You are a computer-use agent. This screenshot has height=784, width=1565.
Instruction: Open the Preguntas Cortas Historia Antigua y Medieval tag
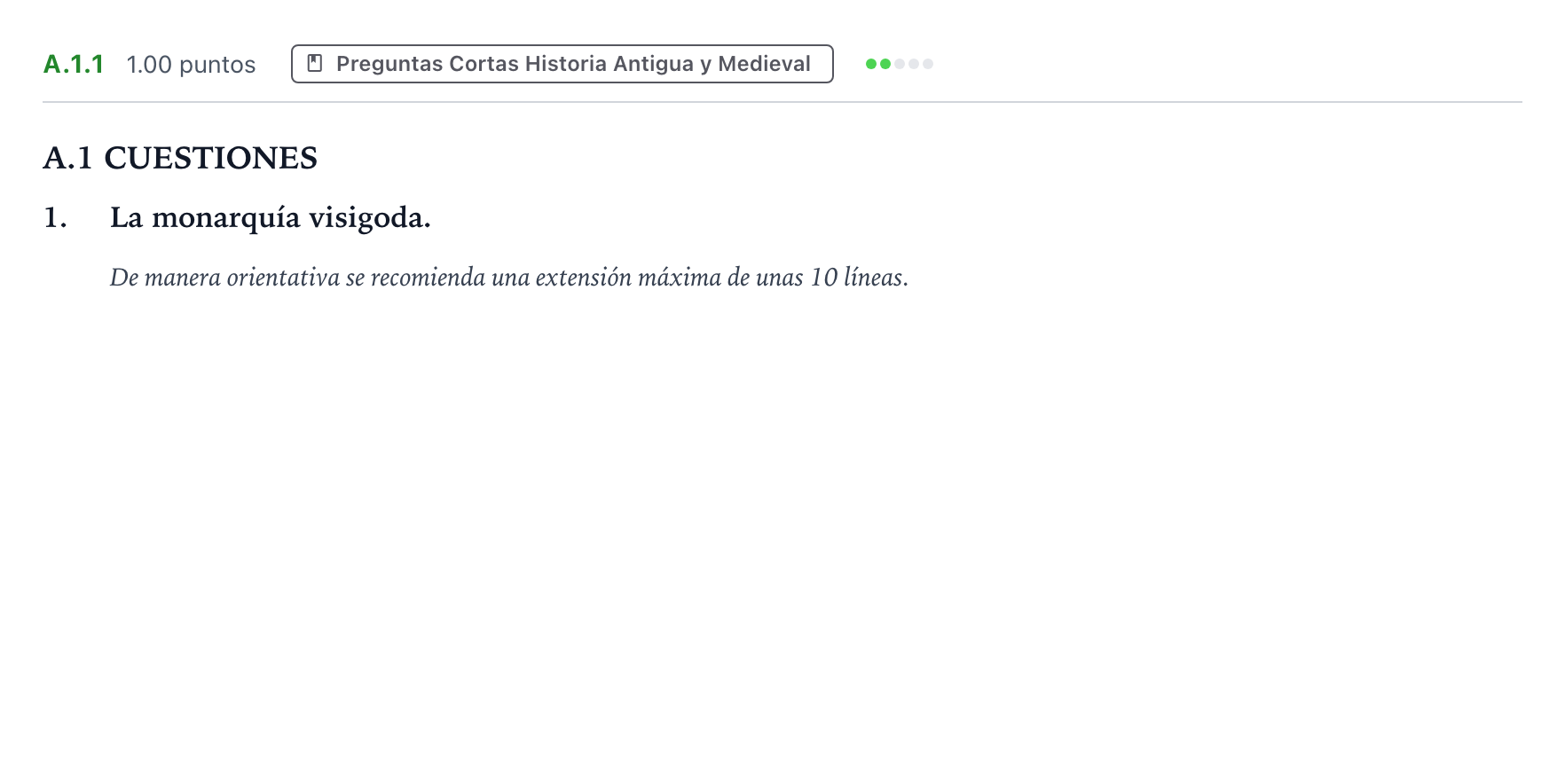coord(562,64)
